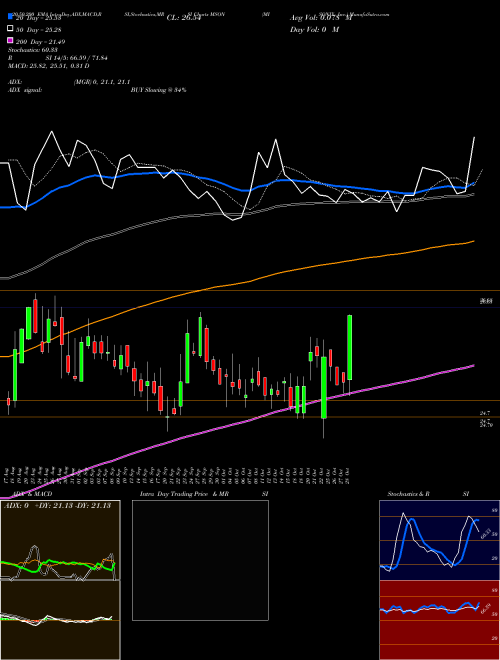Click the 'MACD: 25.82, 25.51, 0.31 D' line
This screenshot has height=660, width=500.
(x=48, y=66)
